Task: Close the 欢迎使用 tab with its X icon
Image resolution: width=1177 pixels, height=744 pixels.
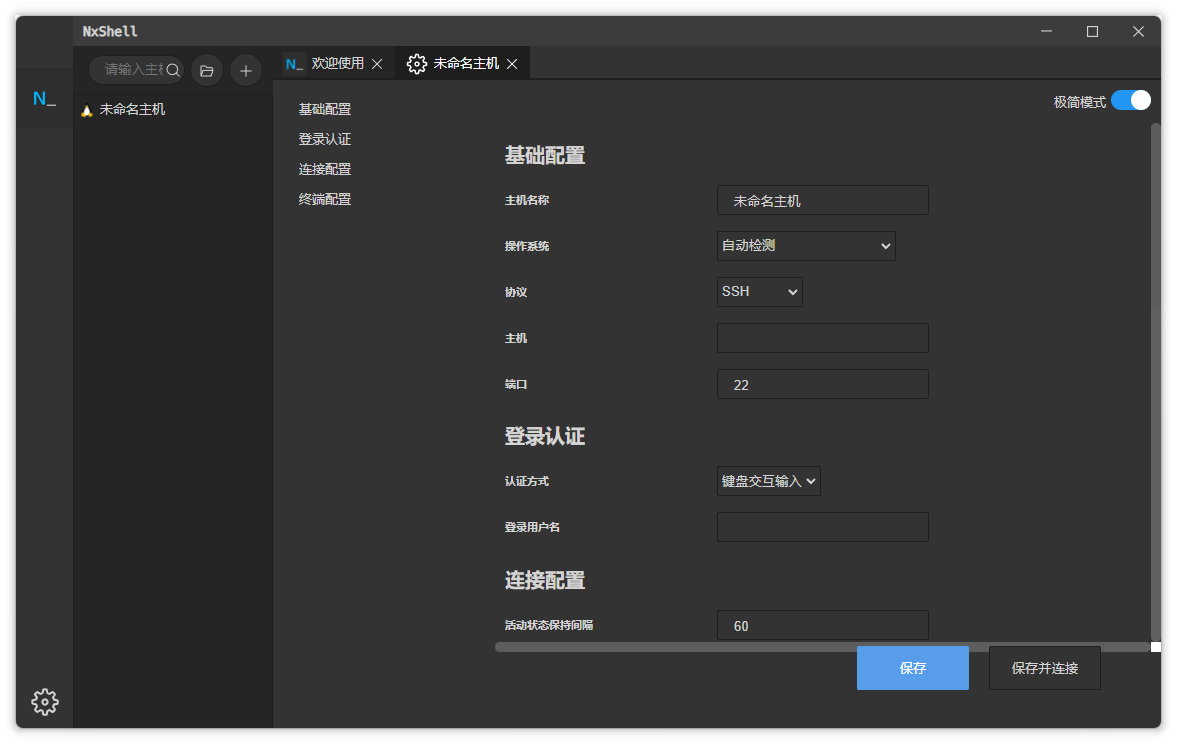Action: tap(377, 62)
